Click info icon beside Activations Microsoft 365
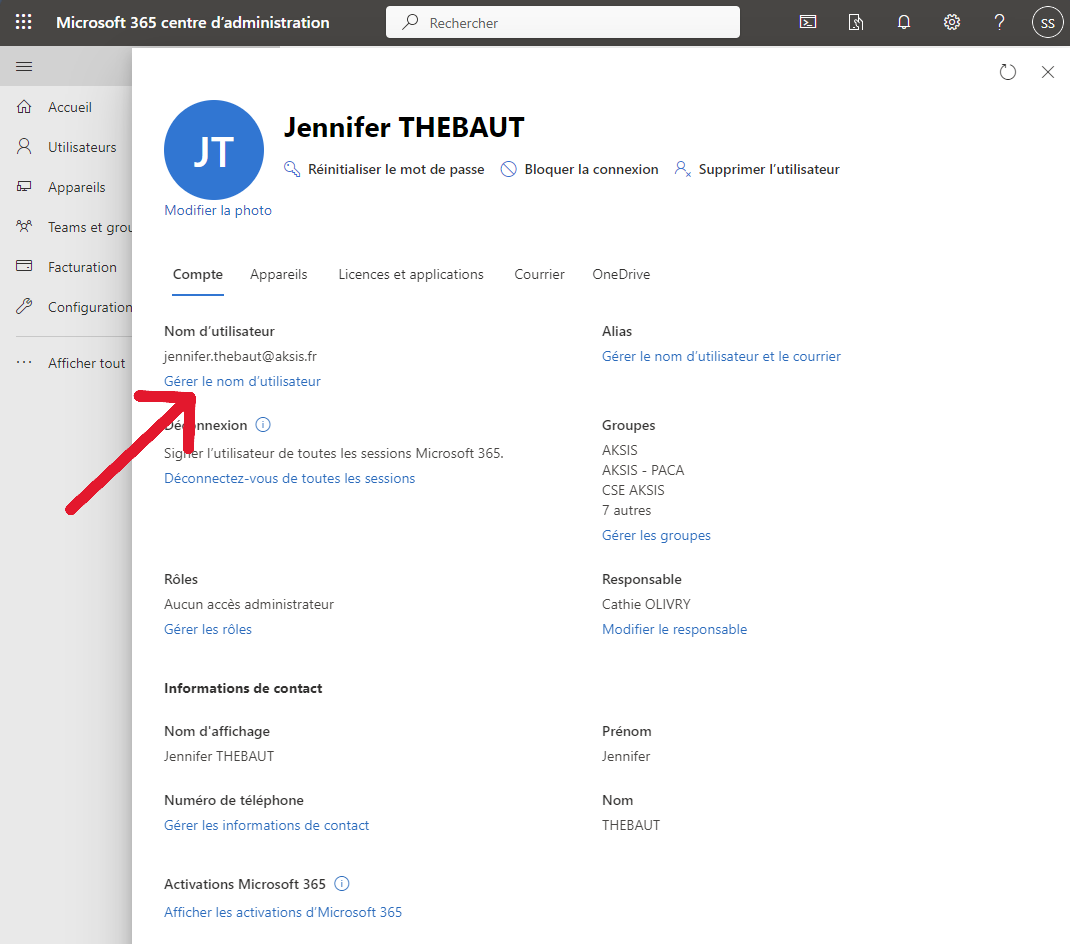Image resolution: width=1070 pixels, height=944 pixels. [x=342, y=883]
